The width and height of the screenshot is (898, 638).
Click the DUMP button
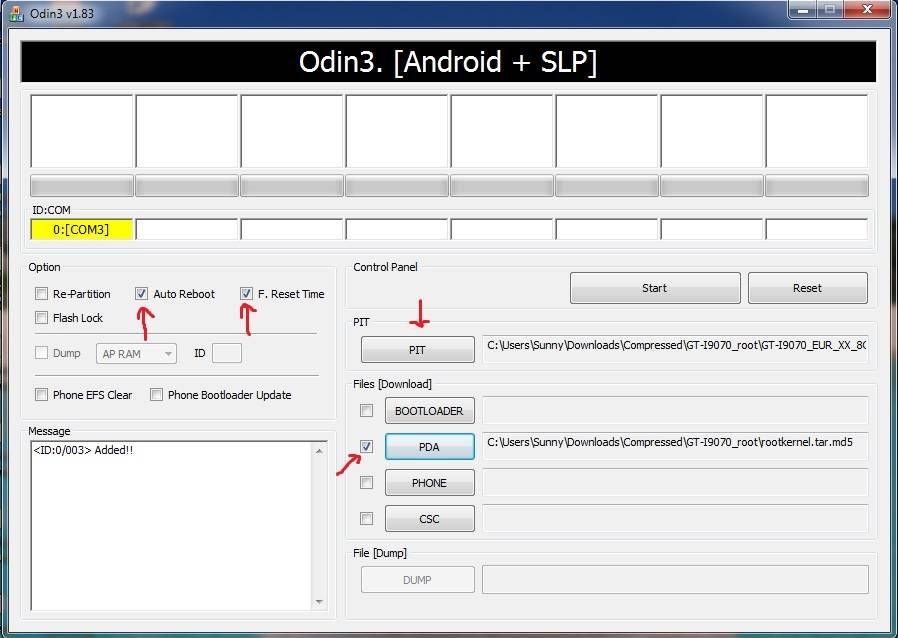pos(418,580)
